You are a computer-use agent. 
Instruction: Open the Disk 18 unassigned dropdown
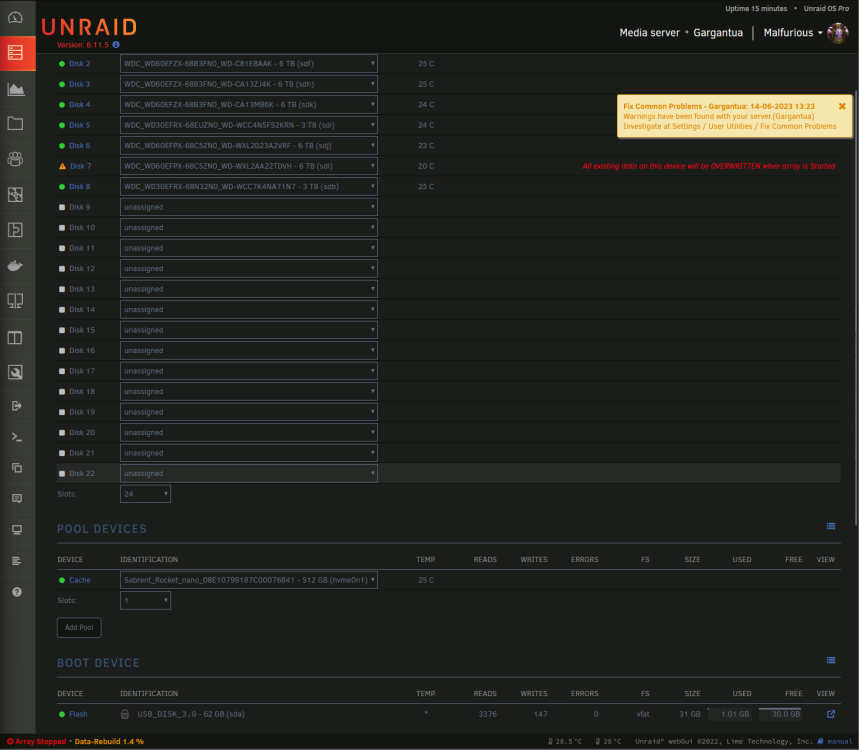point(249,391)
